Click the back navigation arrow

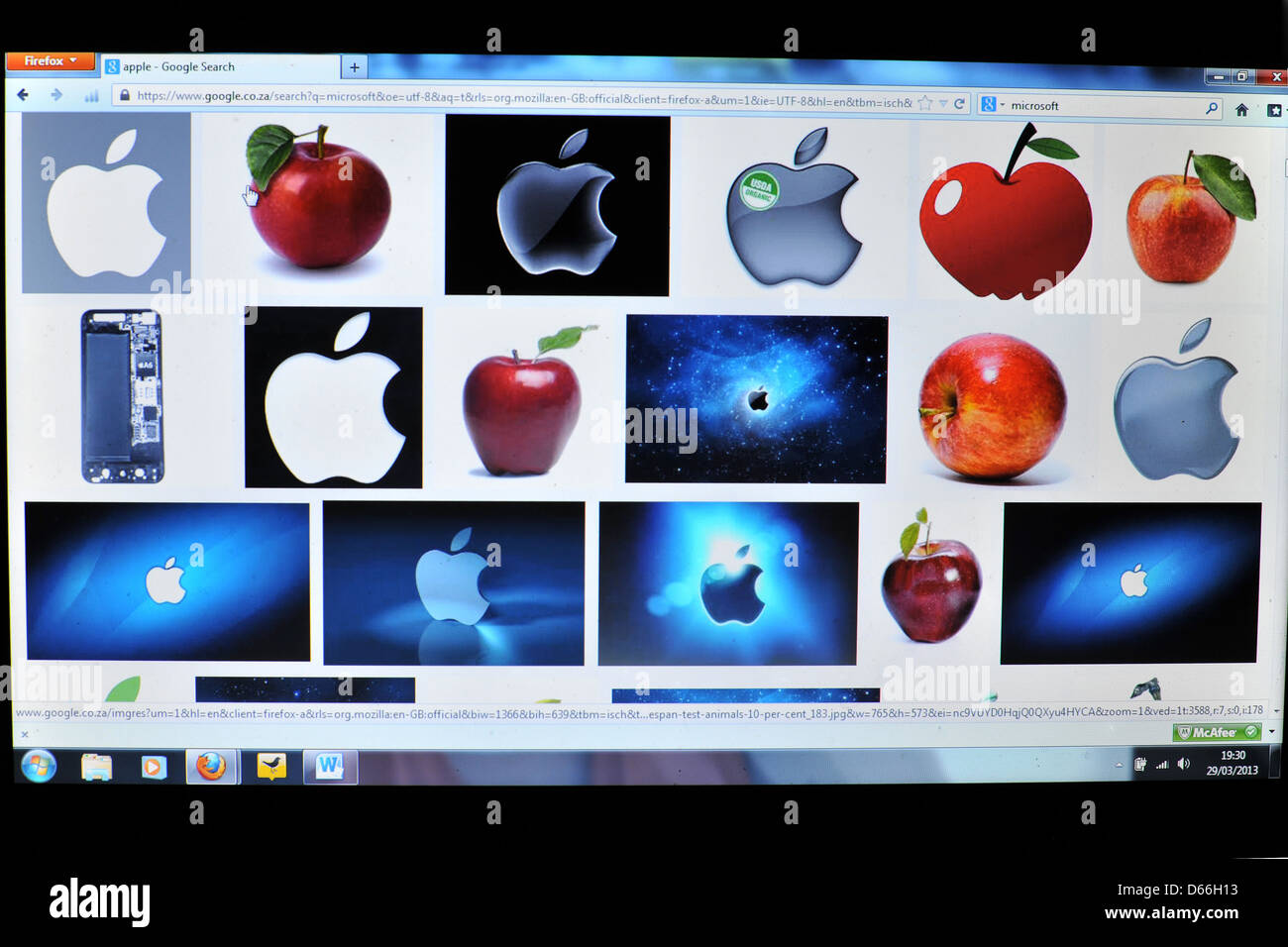point(23,95)
